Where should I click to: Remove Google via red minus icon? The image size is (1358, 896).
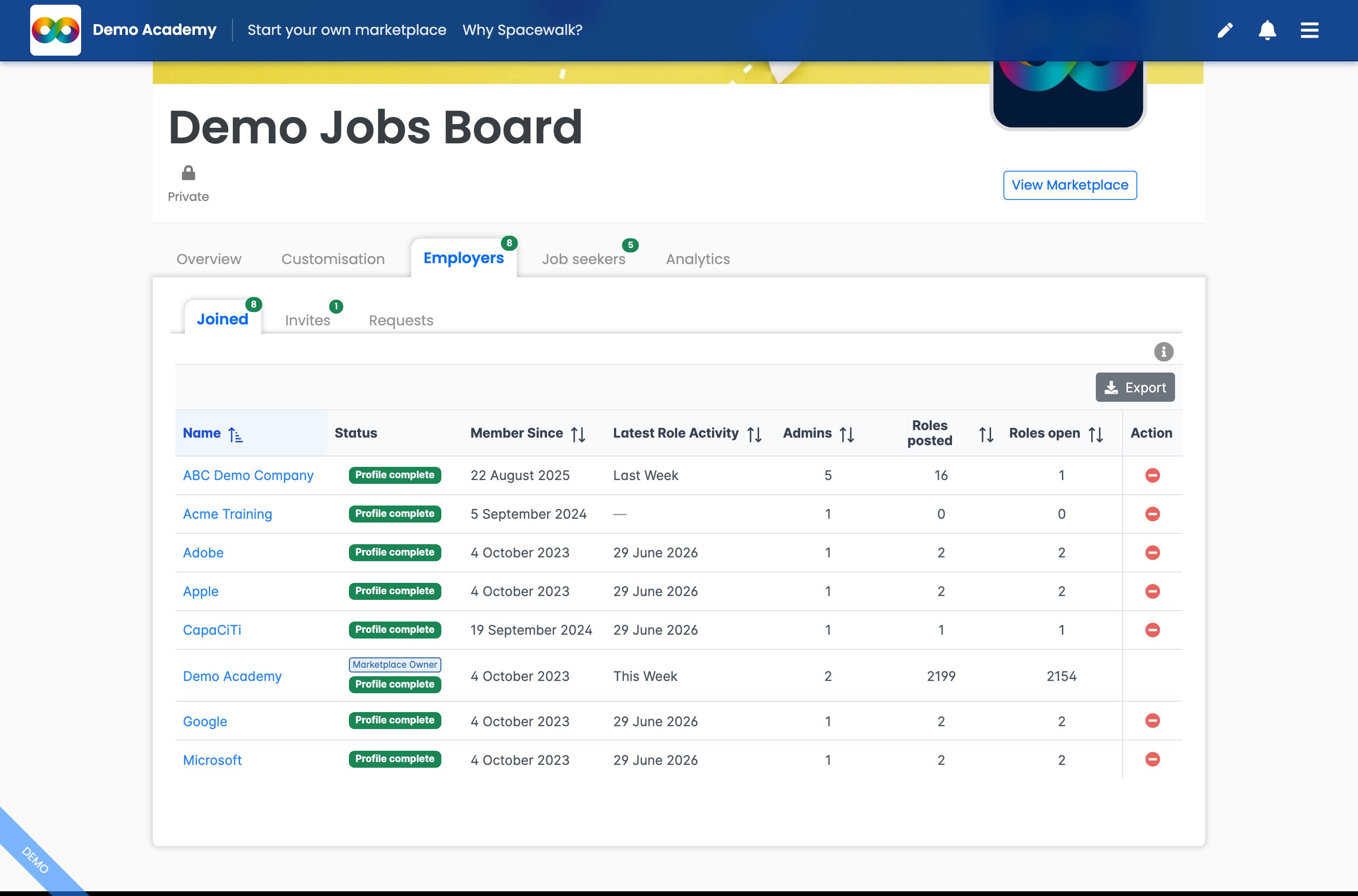pyautogui.click(x=1152, y=721)
